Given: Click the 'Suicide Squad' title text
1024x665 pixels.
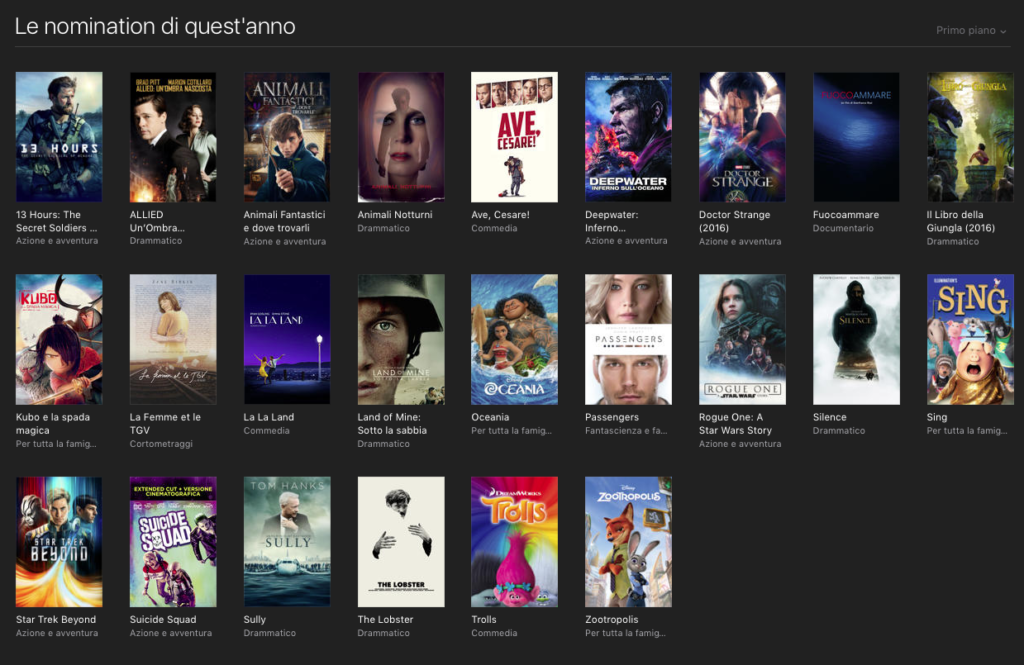Looking at the screenshot, I should pos(163,619).
